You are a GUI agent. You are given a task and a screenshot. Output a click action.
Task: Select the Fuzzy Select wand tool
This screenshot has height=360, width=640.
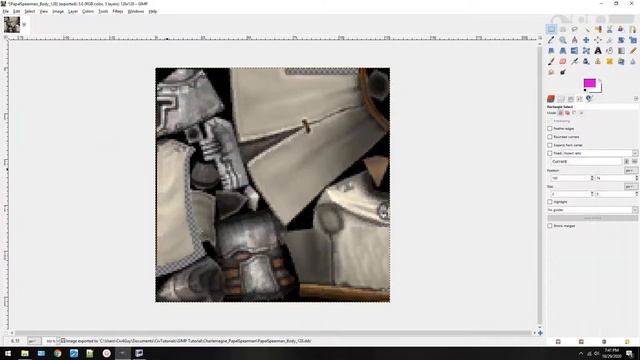point(586,29)
